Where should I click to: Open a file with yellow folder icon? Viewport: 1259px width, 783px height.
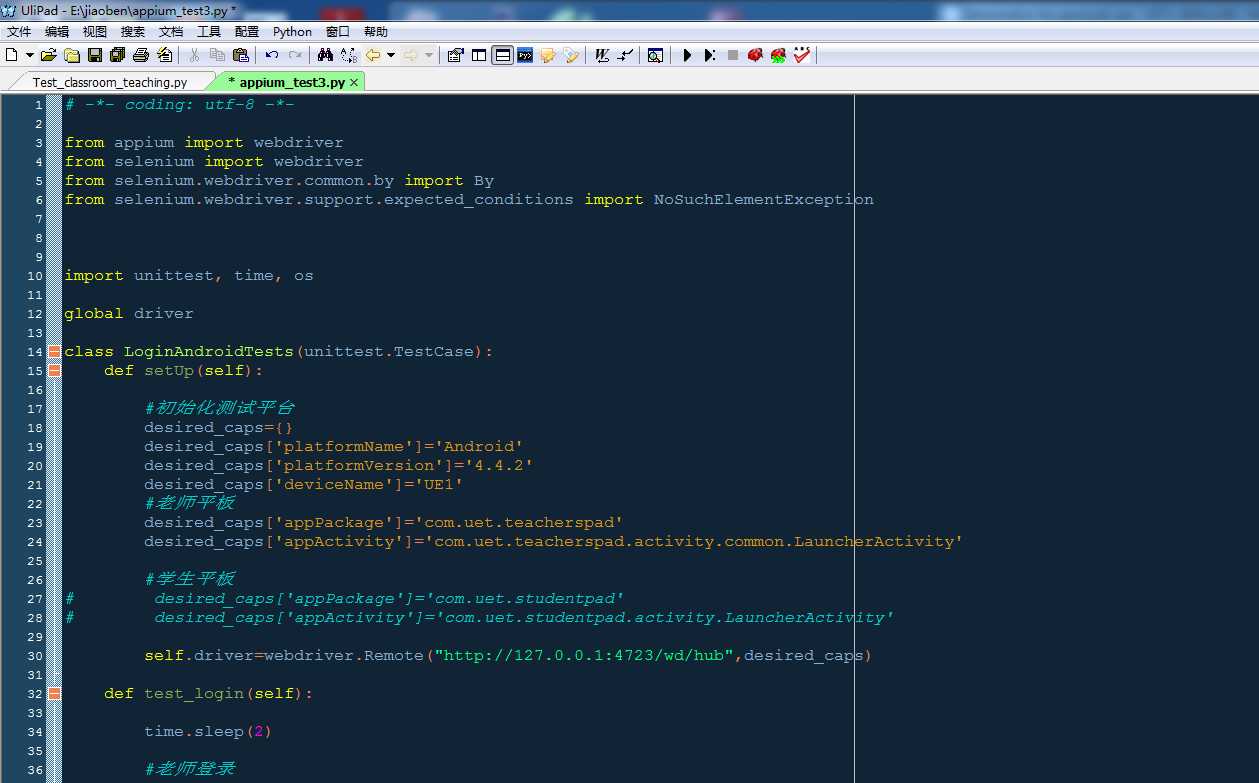pos(48,55)
